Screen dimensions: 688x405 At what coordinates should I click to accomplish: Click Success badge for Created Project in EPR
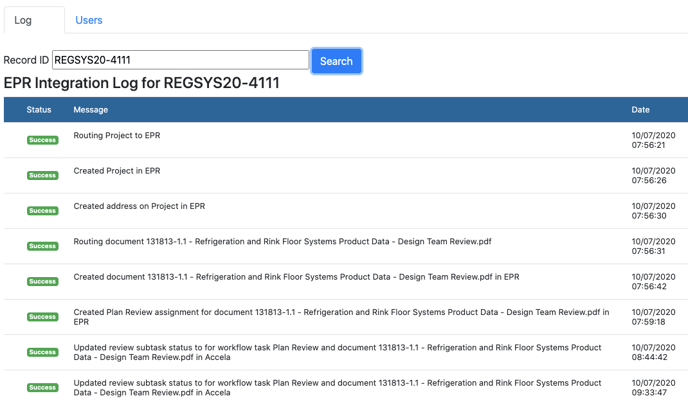tap(42, 176)
